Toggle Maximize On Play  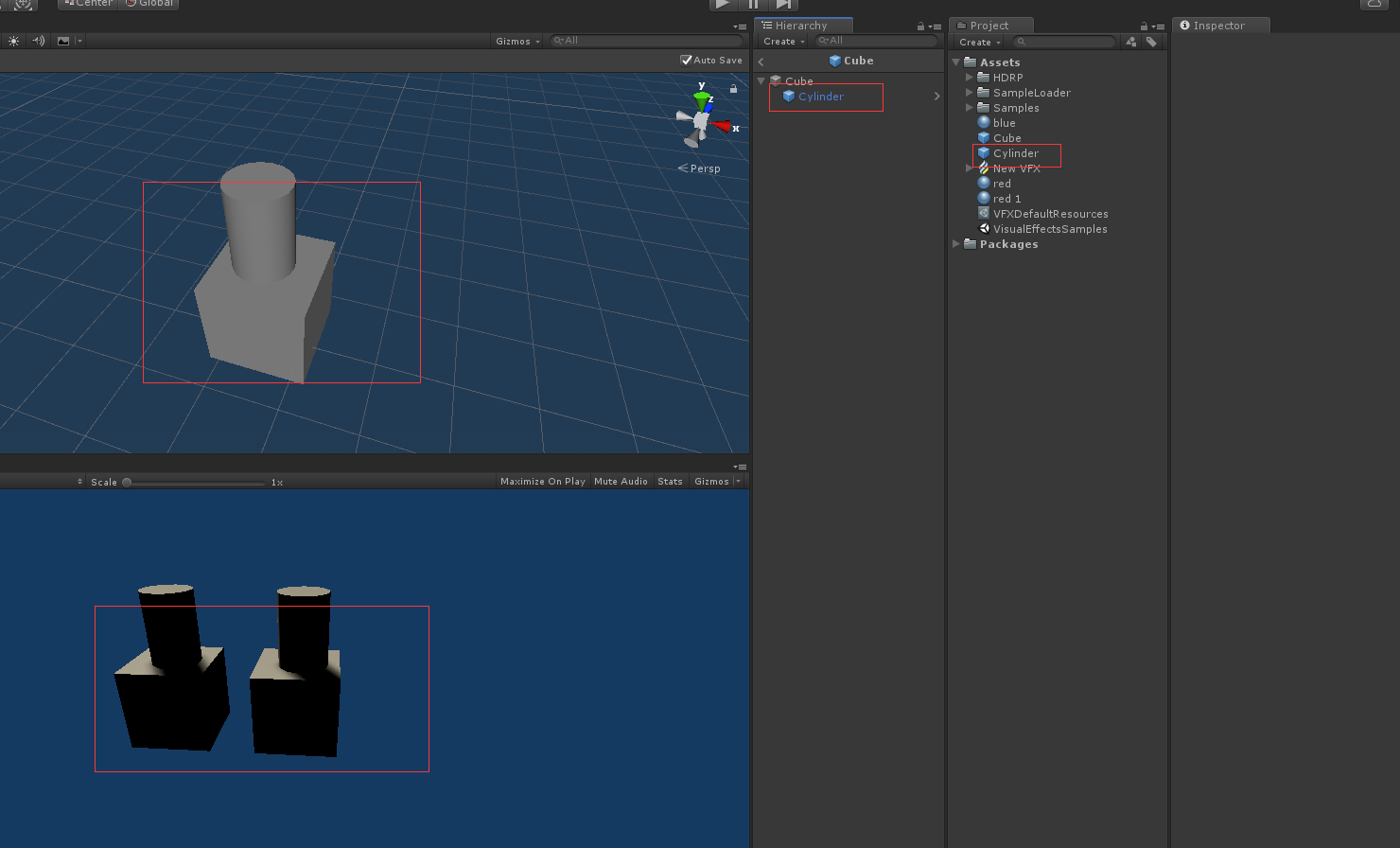click(542, 481)
